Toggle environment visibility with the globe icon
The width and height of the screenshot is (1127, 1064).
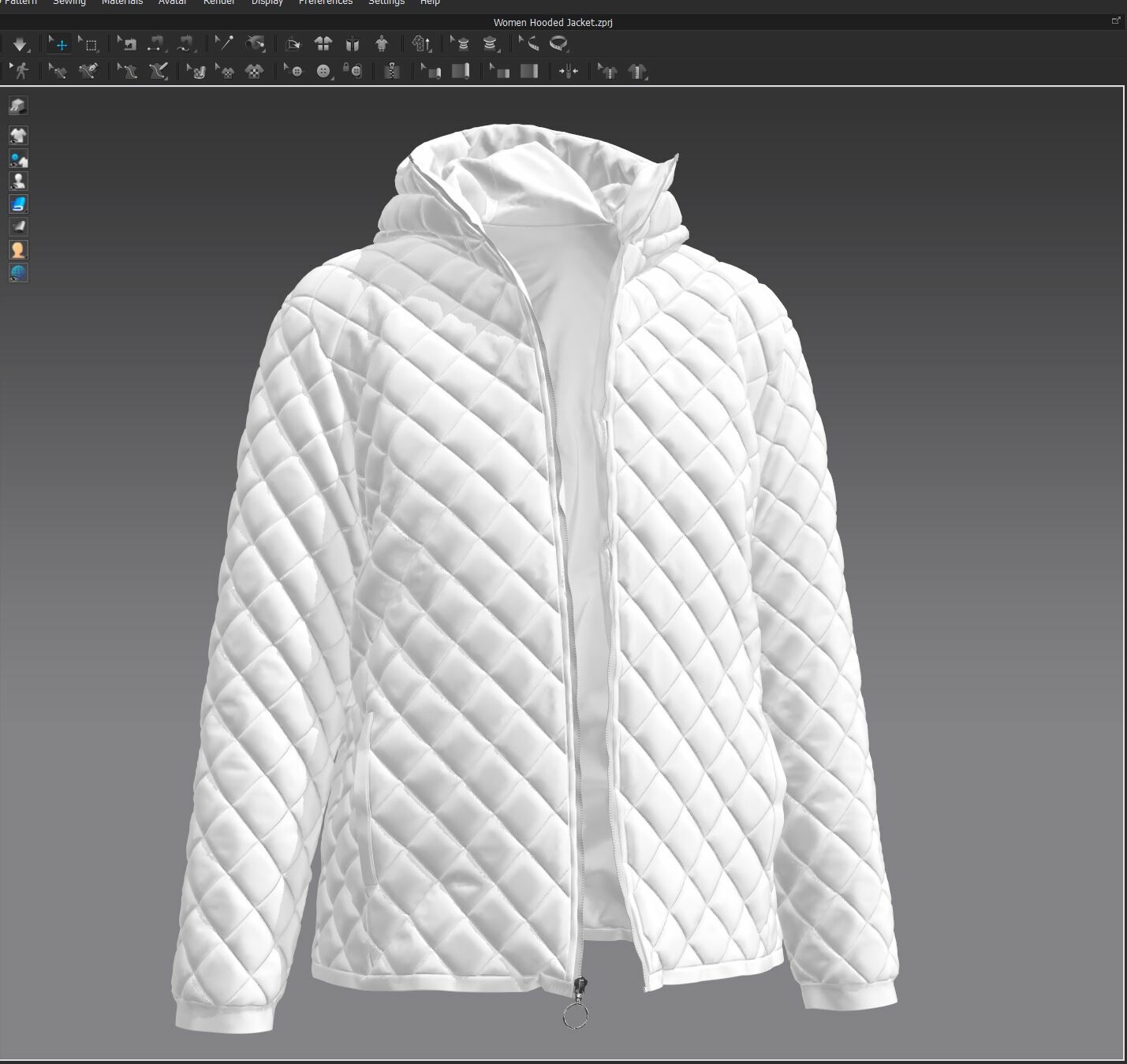coord(18,273)
